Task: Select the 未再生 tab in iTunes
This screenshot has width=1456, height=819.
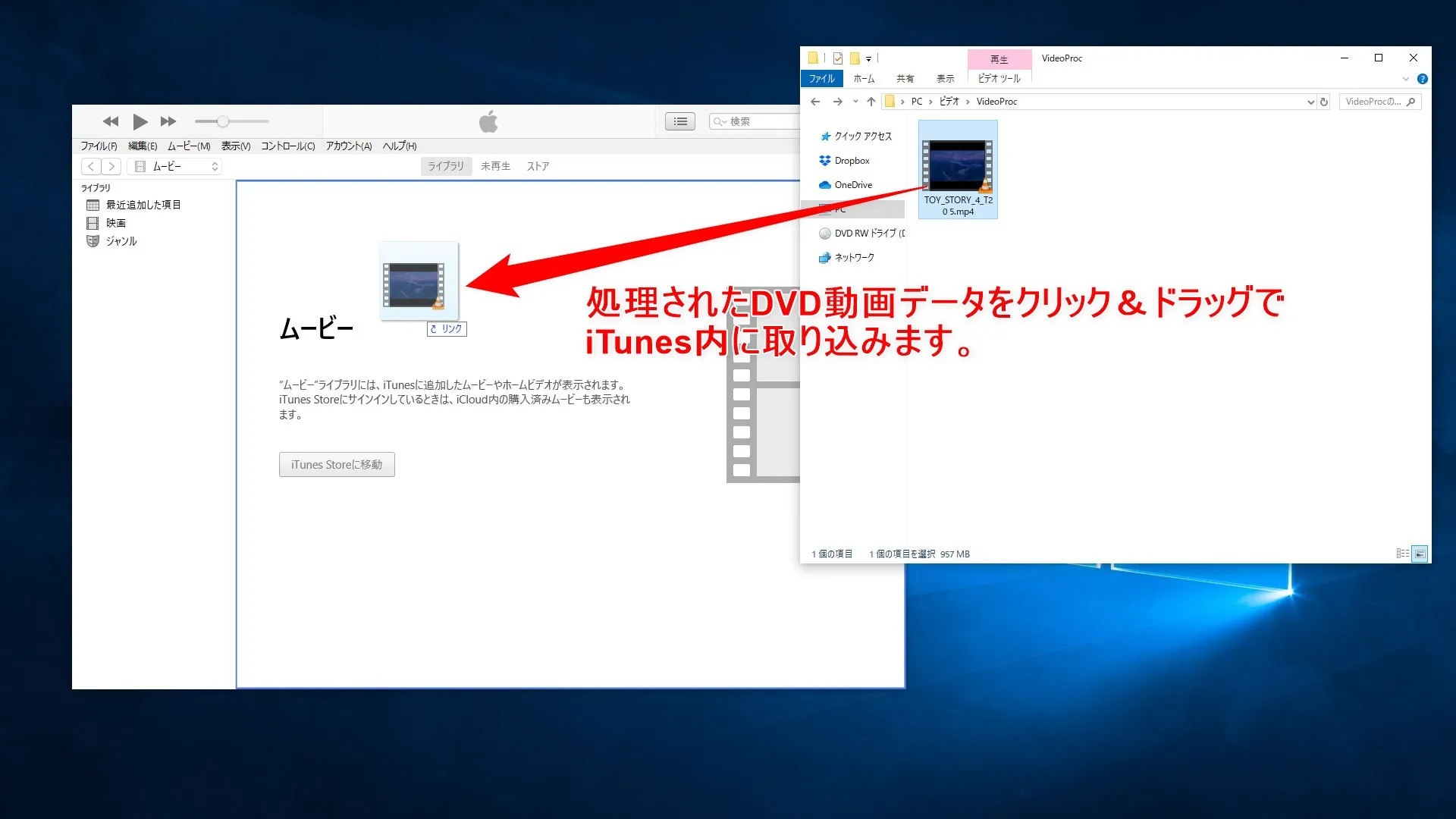Action: click(x=495, y=166)
